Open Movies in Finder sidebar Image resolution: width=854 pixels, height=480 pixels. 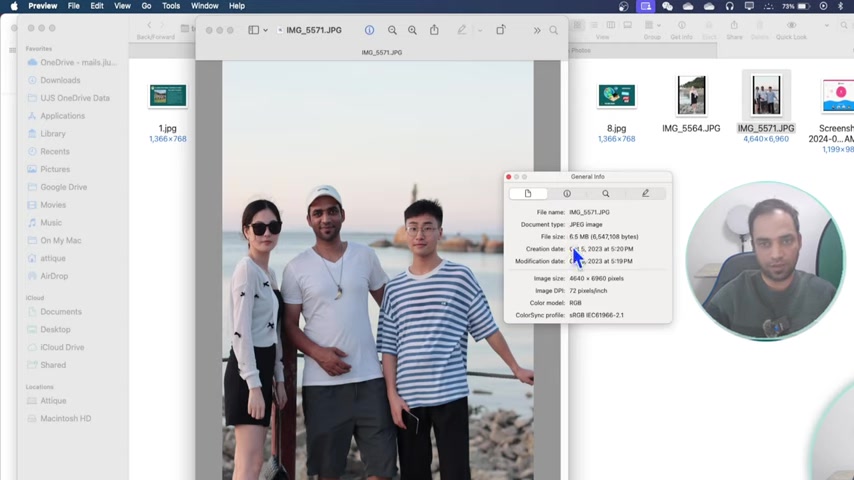point(46,205)
